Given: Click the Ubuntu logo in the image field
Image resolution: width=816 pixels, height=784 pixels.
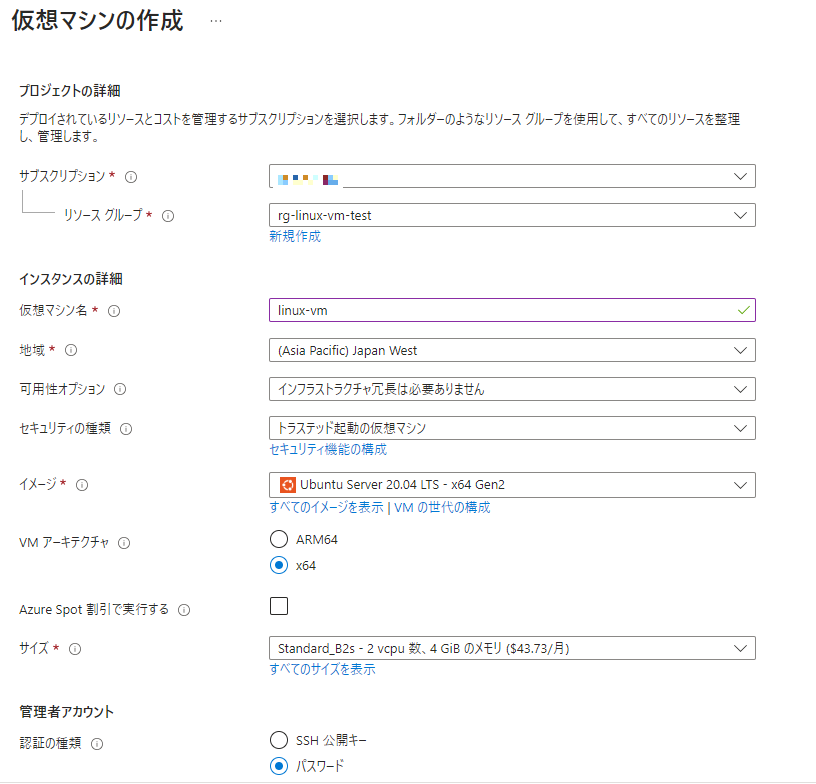Looking at the screenshot, I should [x=289, y=485].
